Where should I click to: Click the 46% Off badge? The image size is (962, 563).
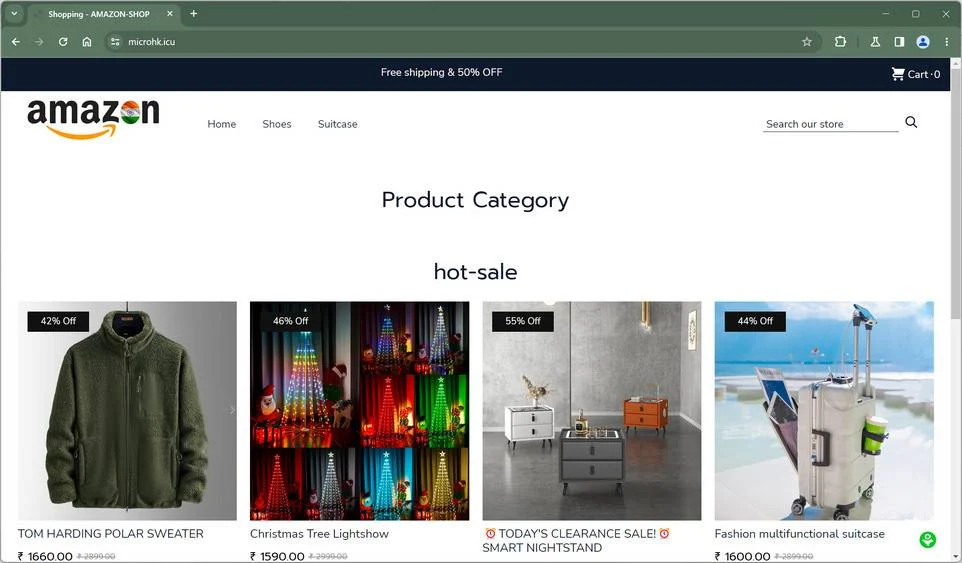coord(291,321)
